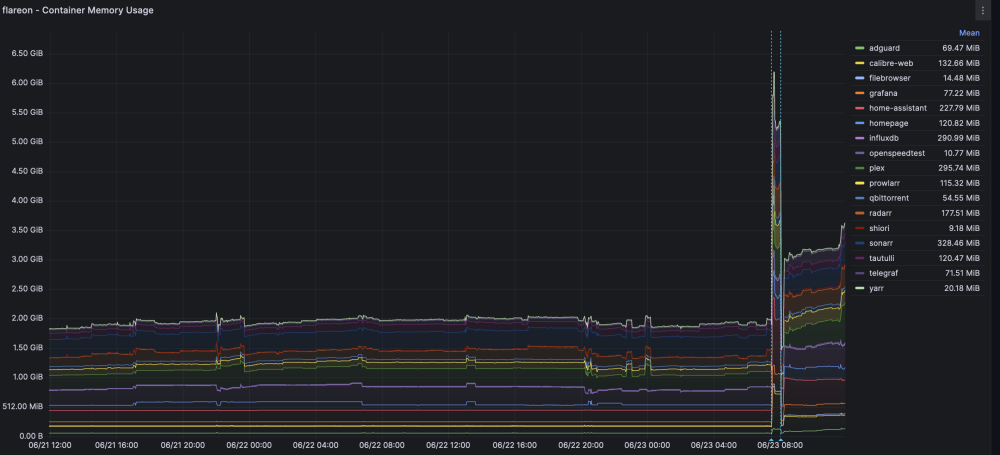The image size is (1000, 455).
Task: Click the prowlarr legend label
Action: click(883, 183)
